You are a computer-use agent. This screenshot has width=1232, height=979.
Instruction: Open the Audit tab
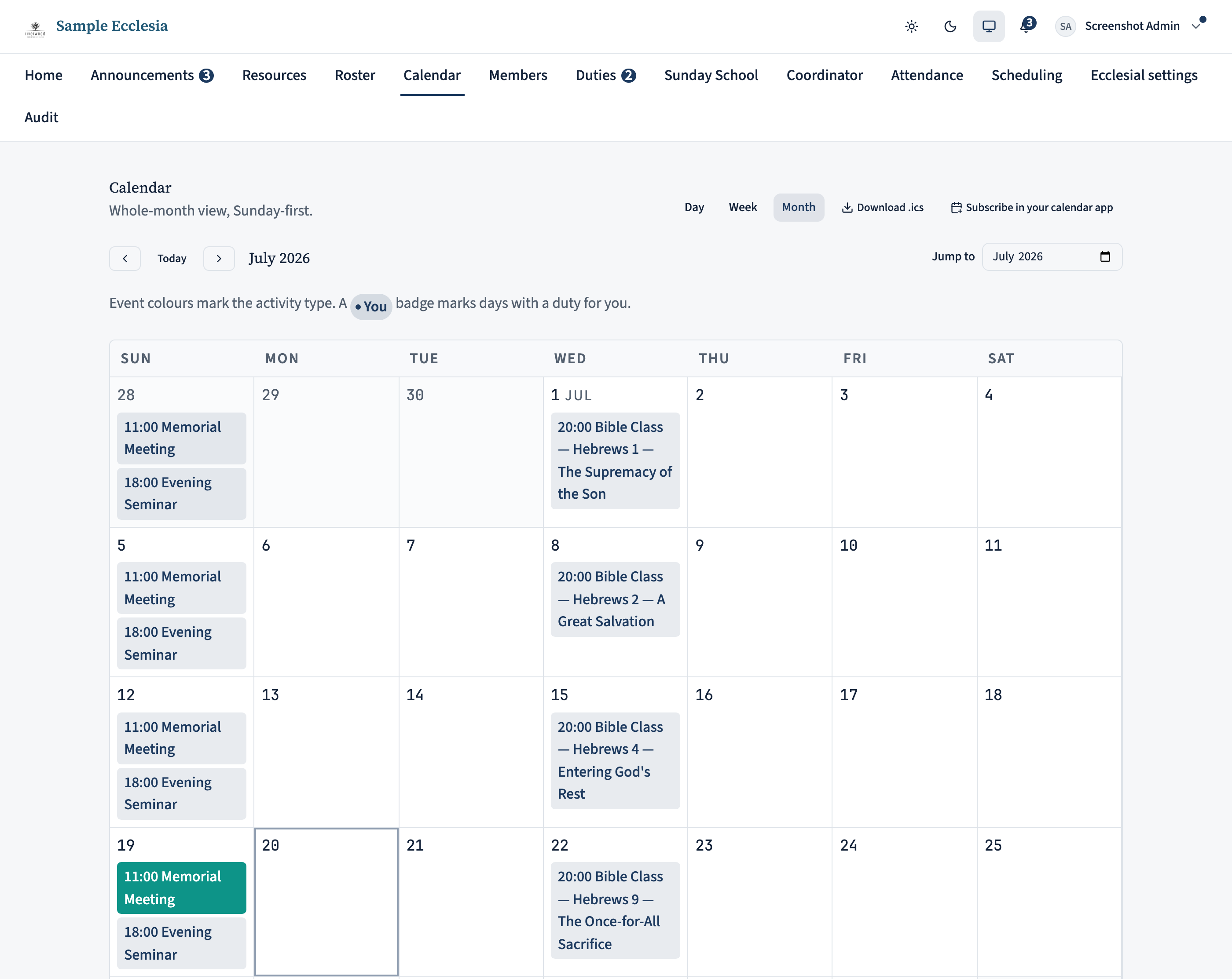41,118
